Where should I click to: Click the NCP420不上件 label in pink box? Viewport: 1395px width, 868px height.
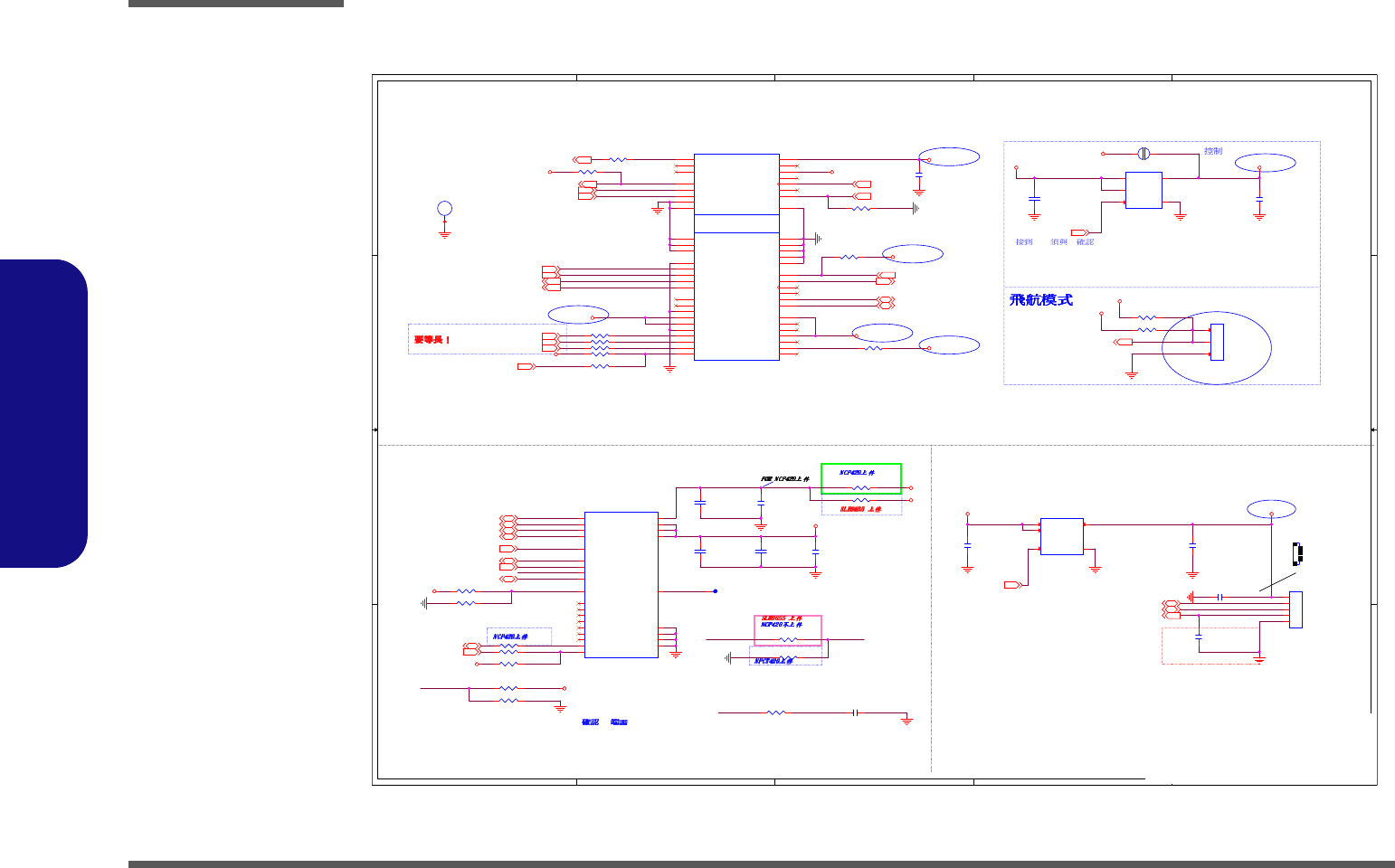782,625
